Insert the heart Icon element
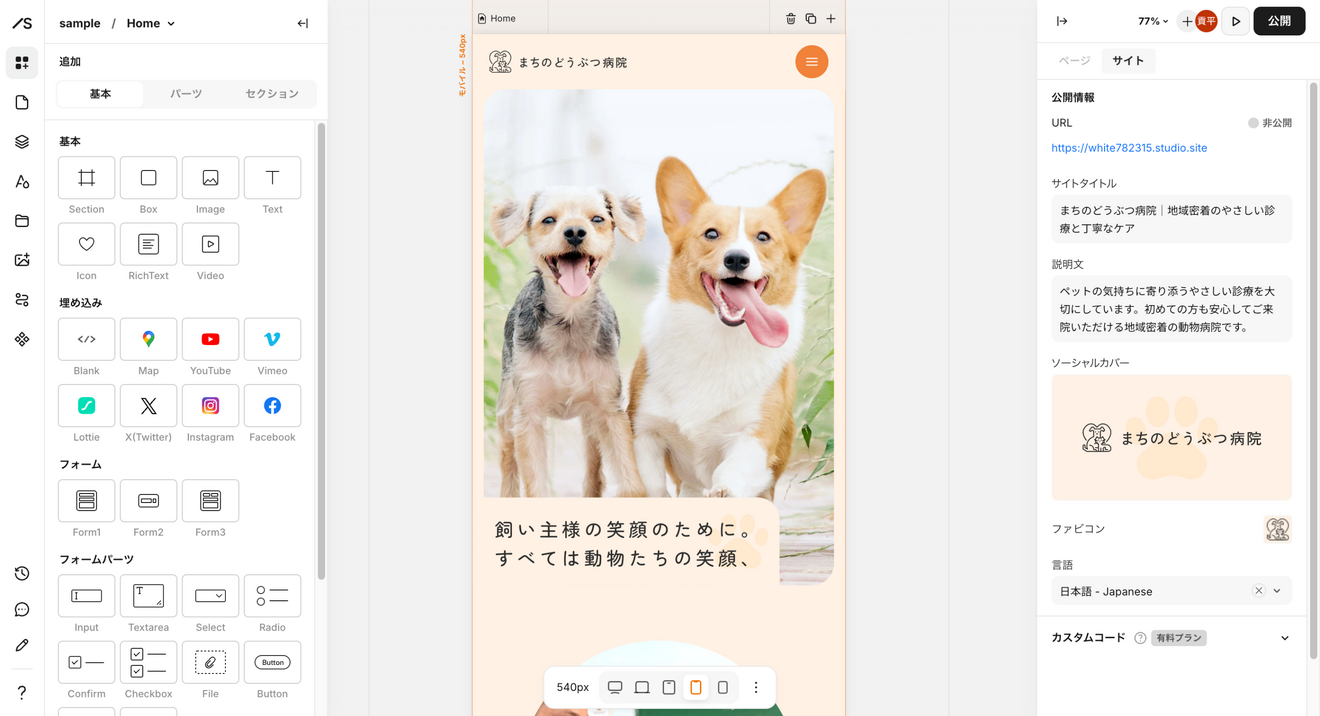 click(x=86, y=244)
